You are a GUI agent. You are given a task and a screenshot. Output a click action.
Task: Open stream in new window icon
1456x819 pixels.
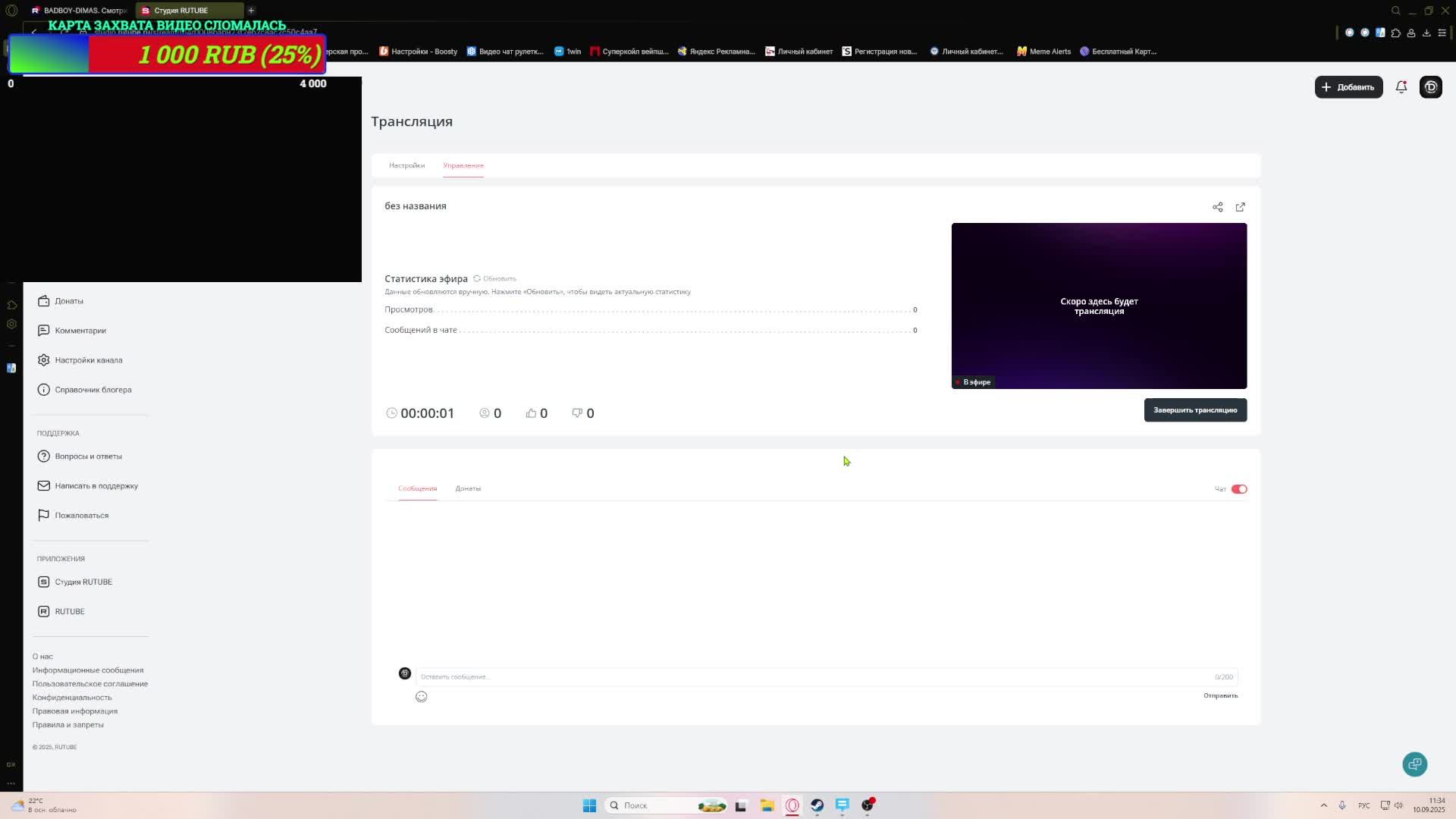pyautogui.click(x=1240, y=207)
